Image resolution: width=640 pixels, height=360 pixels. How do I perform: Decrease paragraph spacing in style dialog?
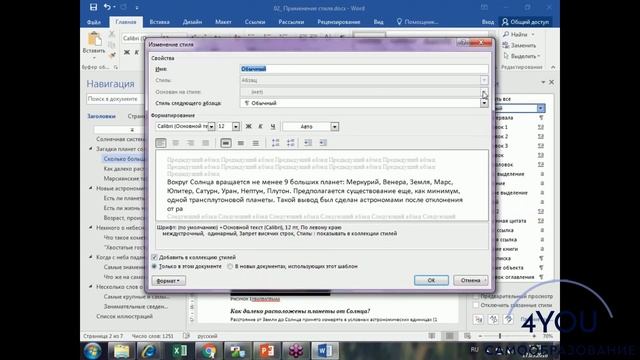pyautogui.click(x=291, y=143)
